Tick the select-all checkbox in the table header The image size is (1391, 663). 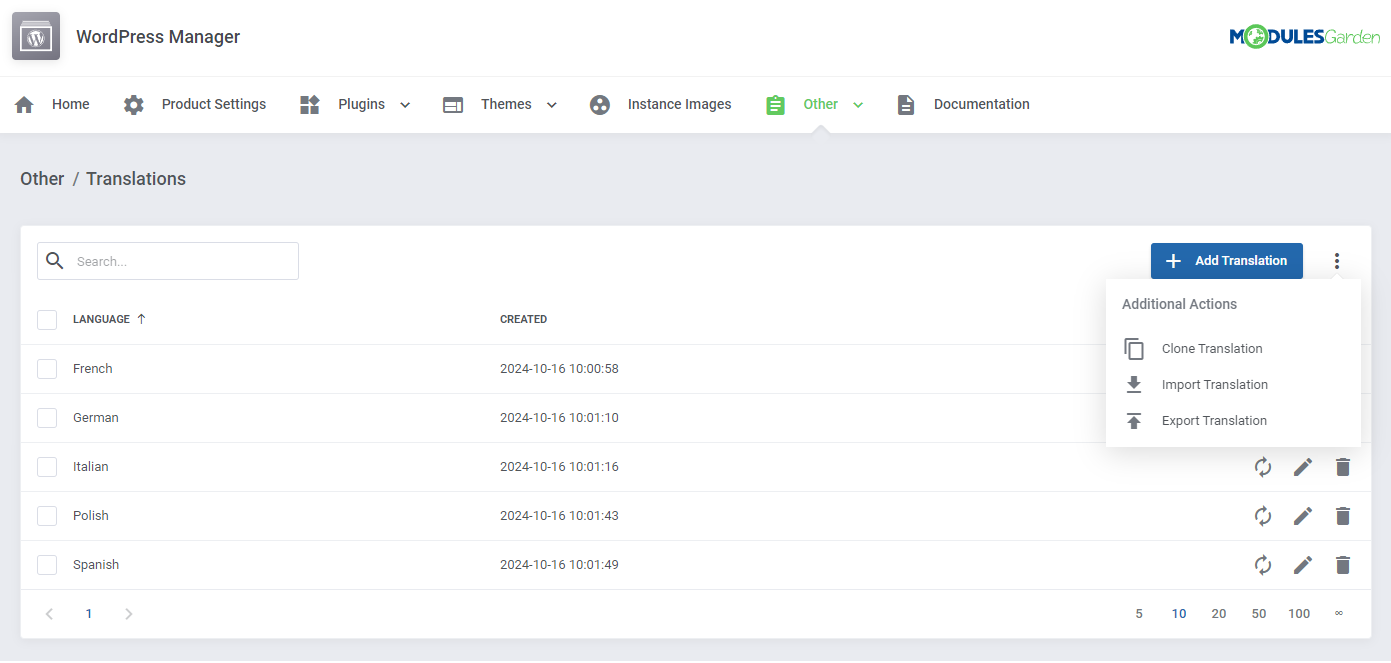tap(47, 319)
